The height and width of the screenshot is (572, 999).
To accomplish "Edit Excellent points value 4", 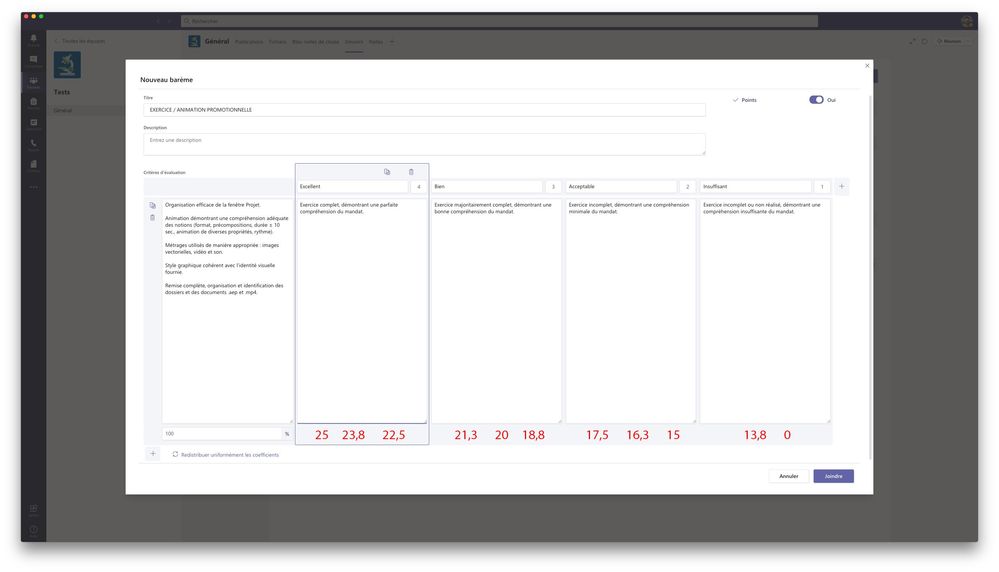I will tap(419, 187).
